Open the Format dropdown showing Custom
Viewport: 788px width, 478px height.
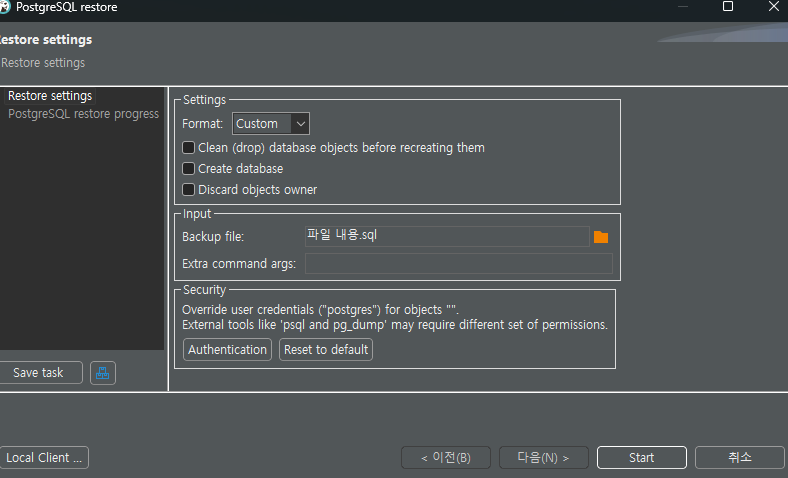coord(271,124)
